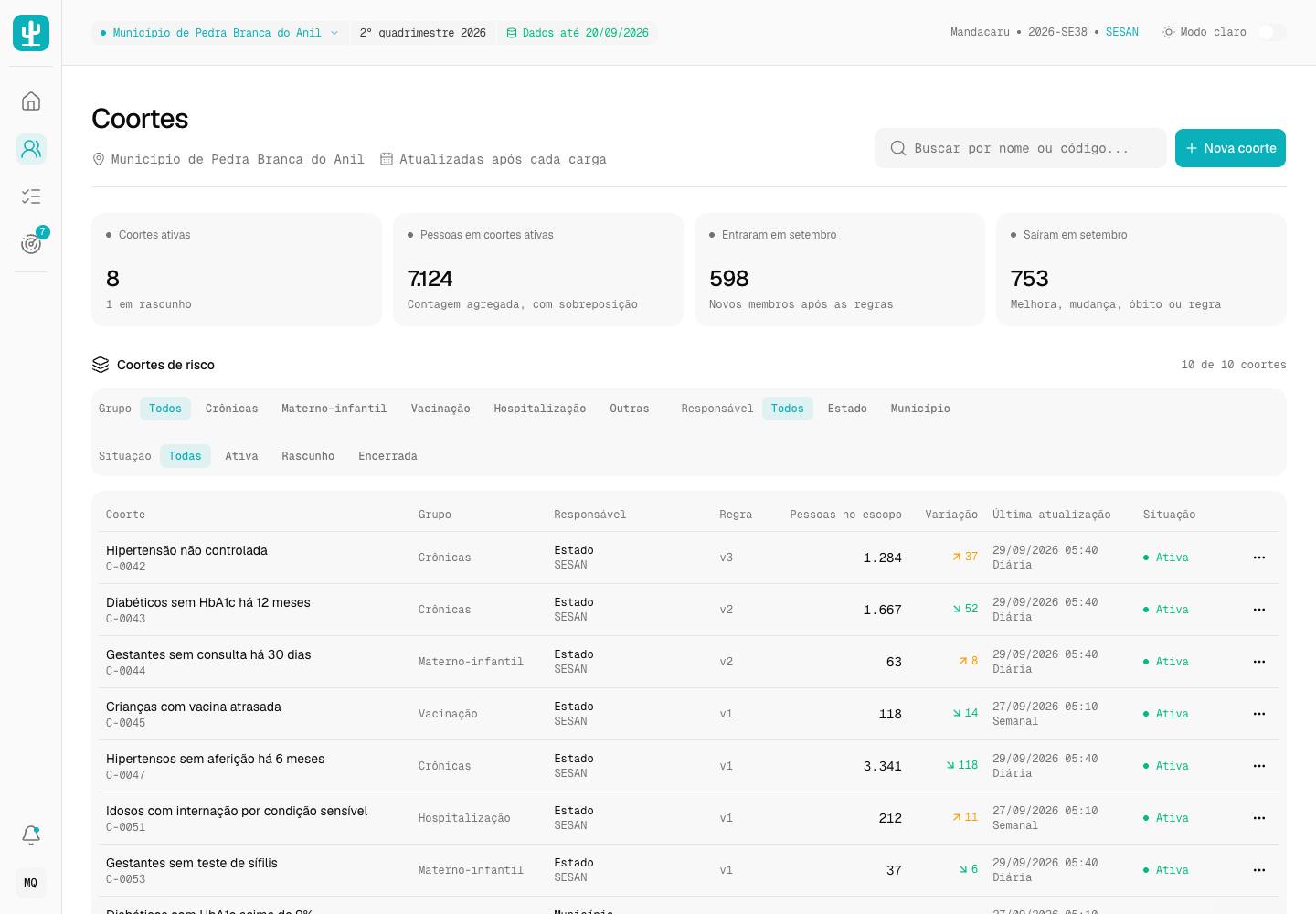Screen dimensions: 1316x914
Task: Select Situação filter Encerrada
Action: 387,456
